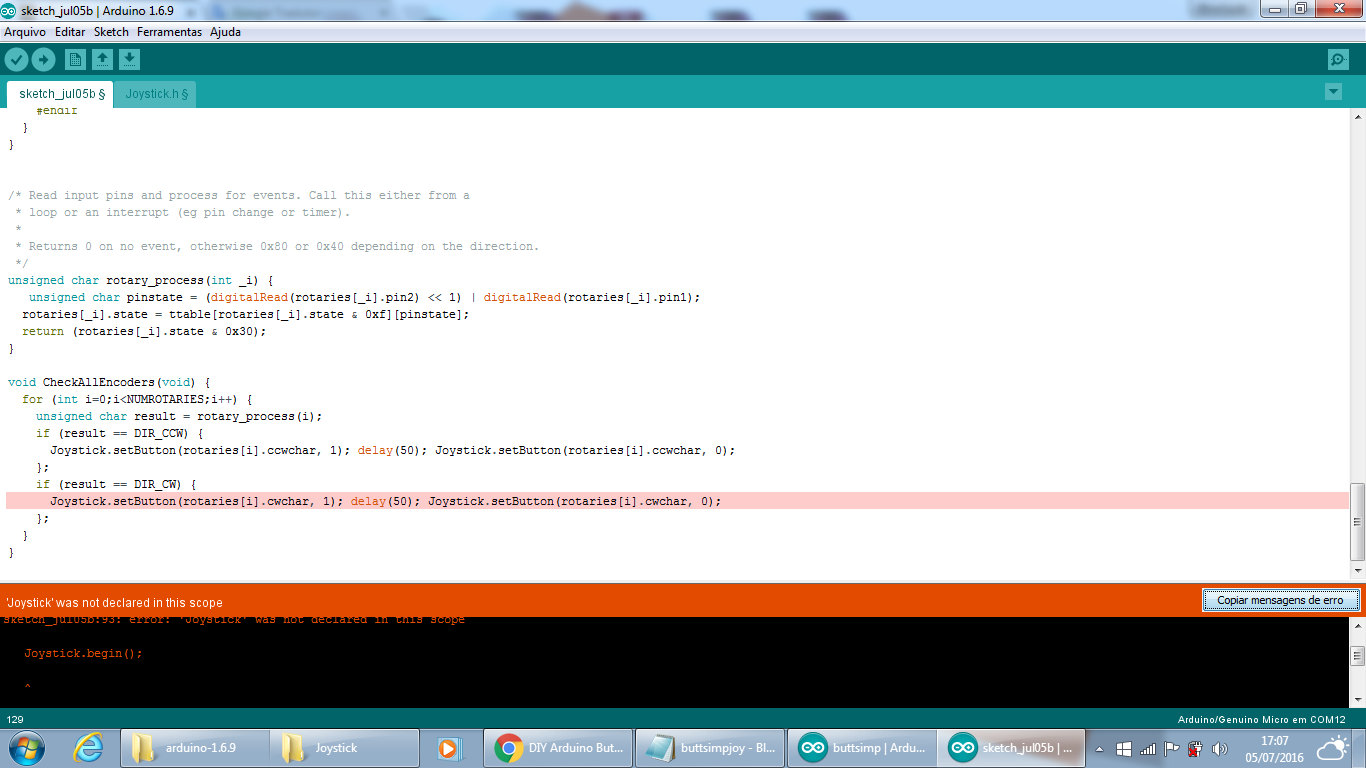The height and width of the screenshot is (768, 1366).
Task: Open the volume speaker tray icon
Action: click(1219, 748)
